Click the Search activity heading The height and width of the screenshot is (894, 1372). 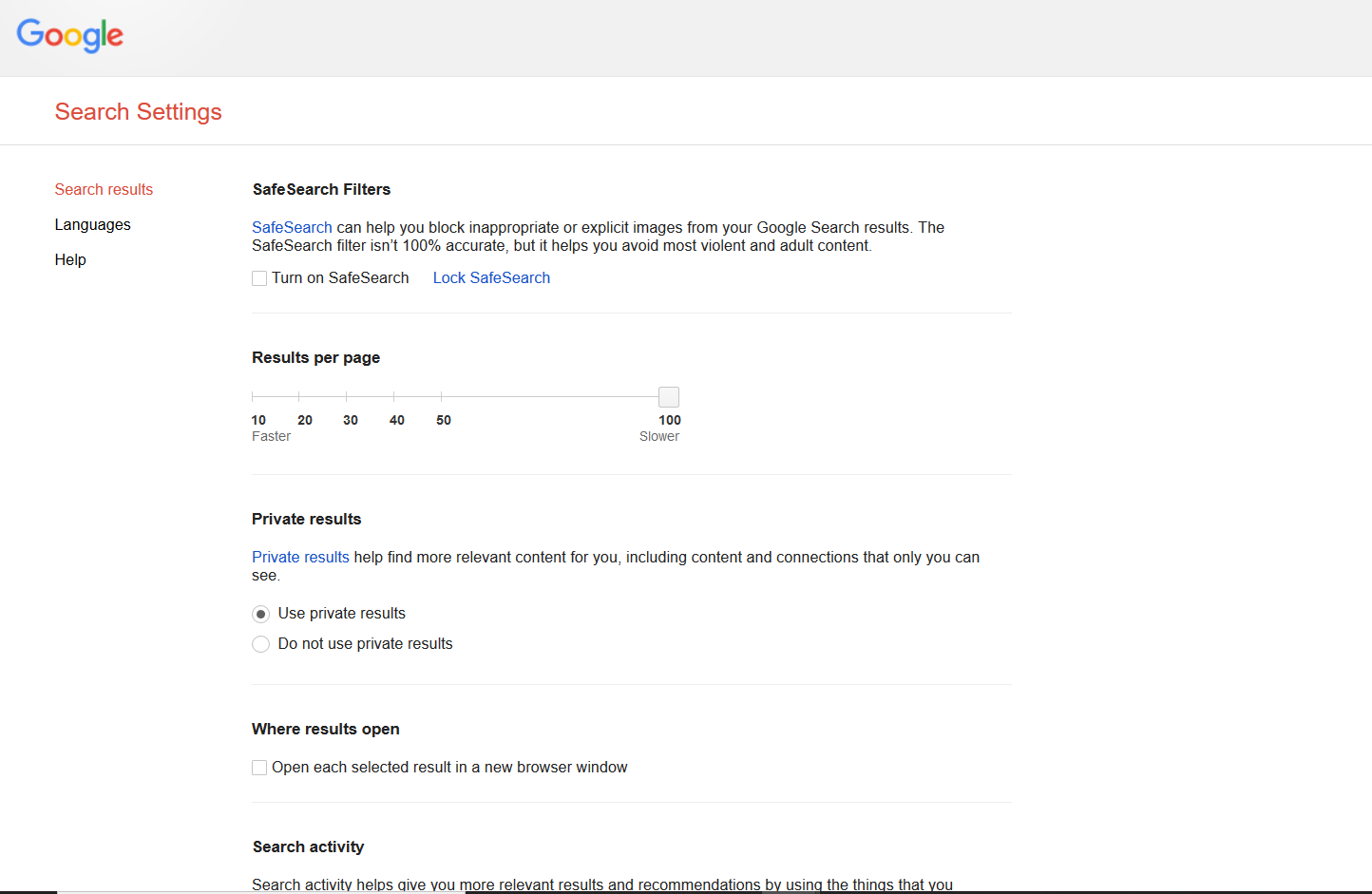308,846
